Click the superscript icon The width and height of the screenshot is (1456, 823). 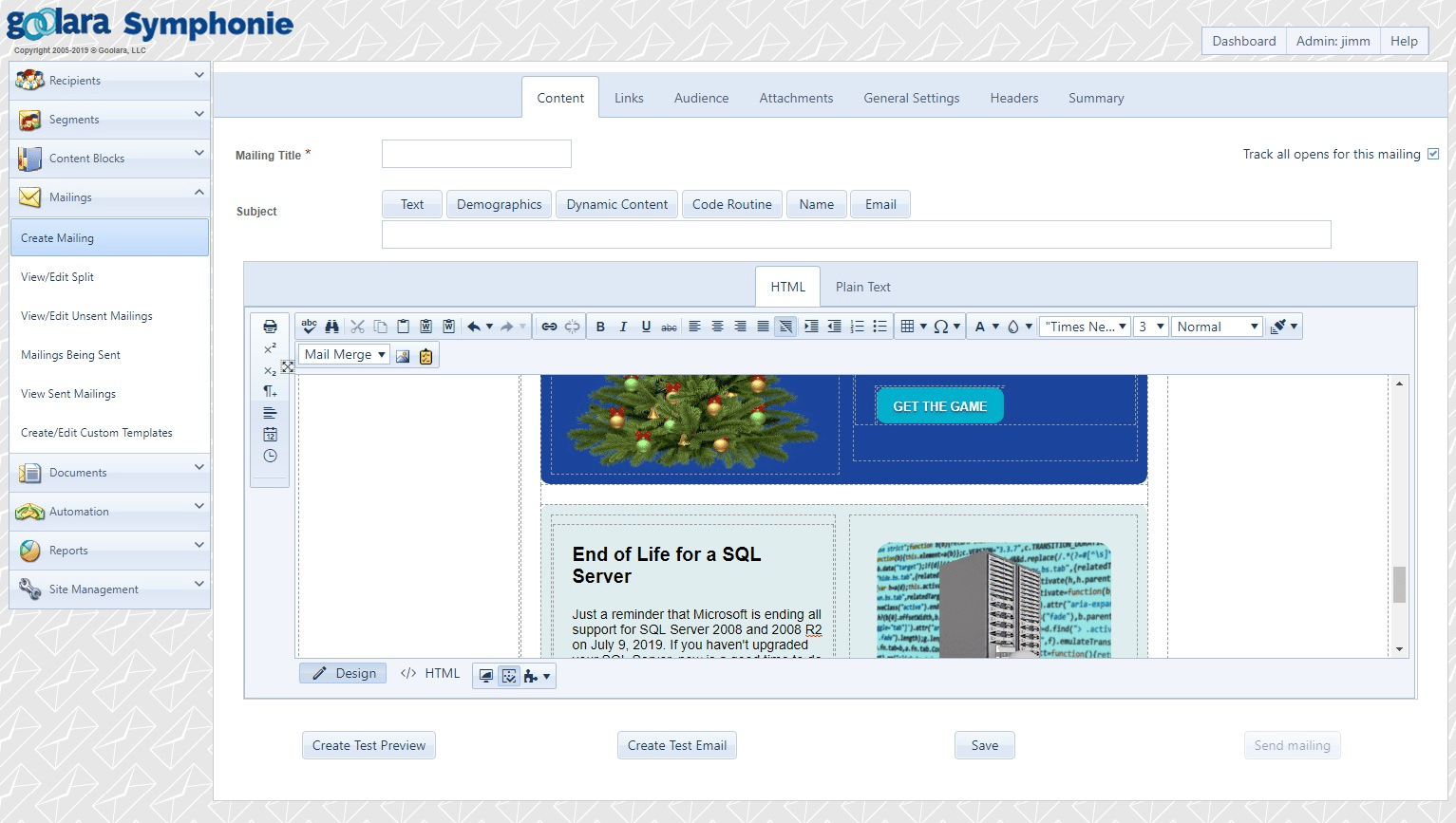click(270, 348)
